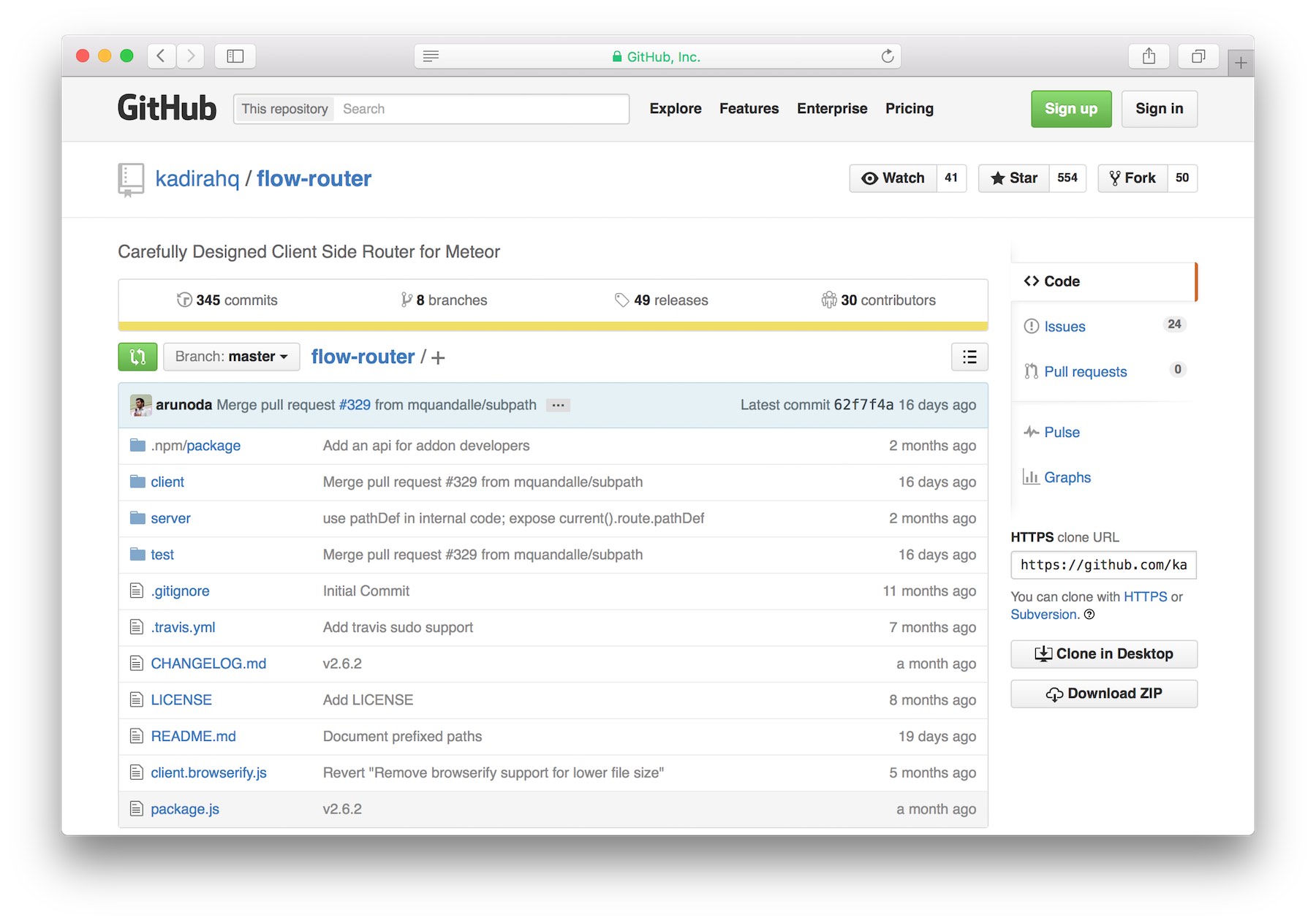This screenshot has height=923, width=1316.
Task: Toggle Watch on the repository
Action: click(893, 178)
